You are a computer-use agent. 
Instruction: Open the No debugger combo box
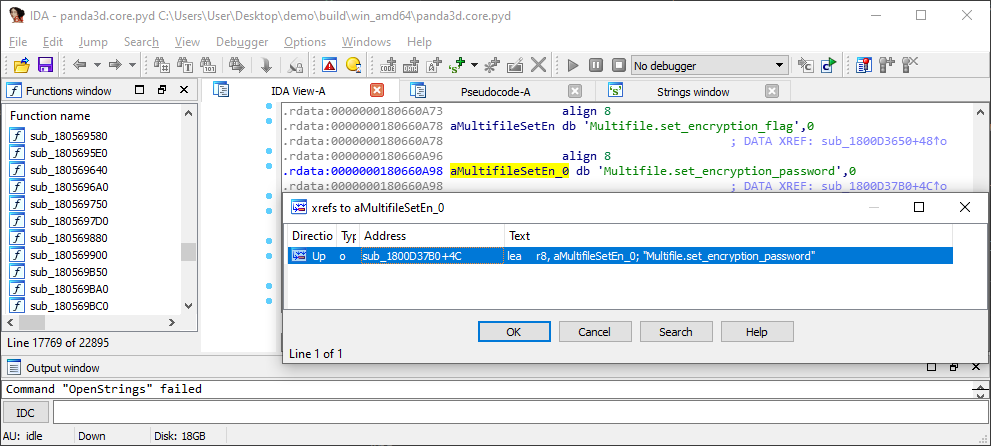click(x=710, y=66)
